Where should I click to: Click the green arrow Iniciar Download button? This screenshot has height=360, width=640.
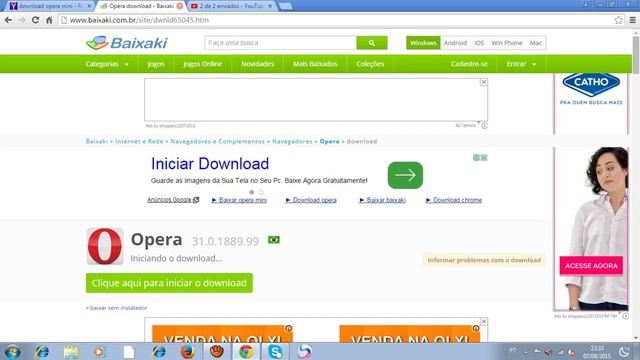pos(405,175)
